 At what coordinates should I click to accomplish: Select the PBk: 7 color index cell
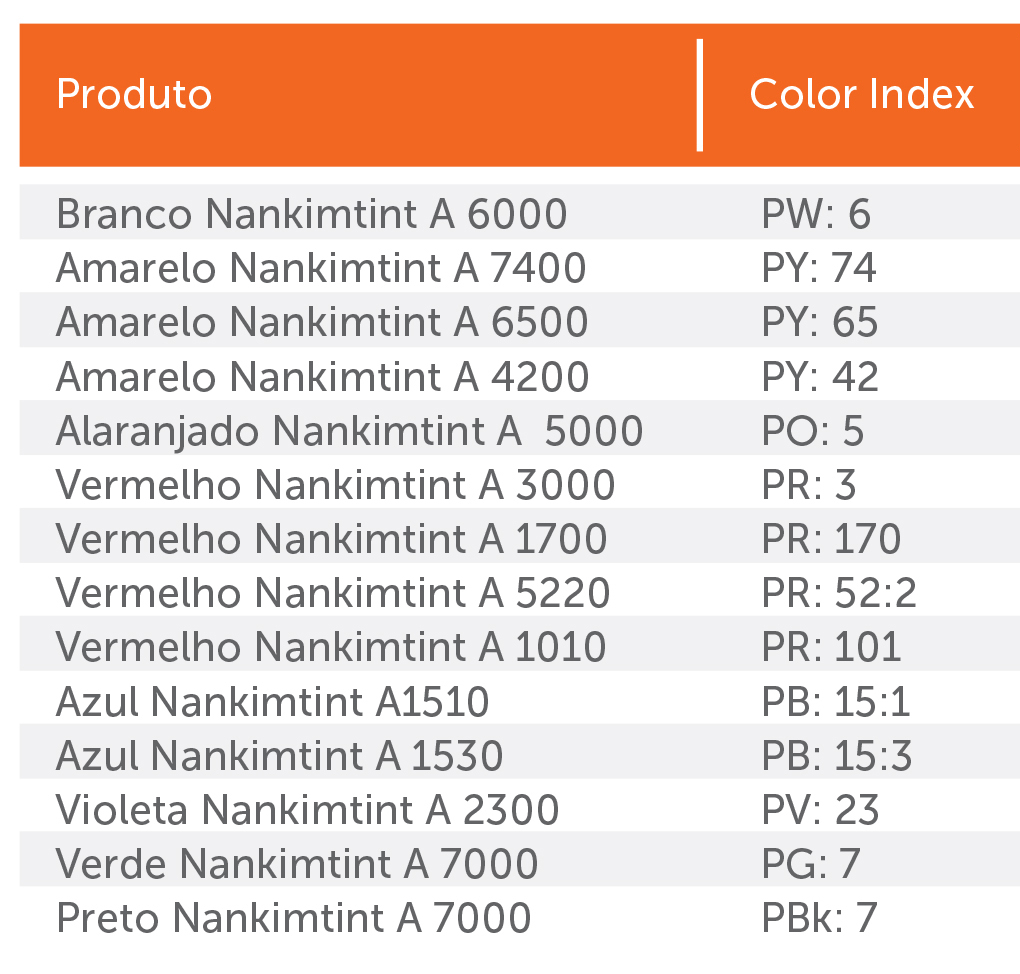(819, 918)
